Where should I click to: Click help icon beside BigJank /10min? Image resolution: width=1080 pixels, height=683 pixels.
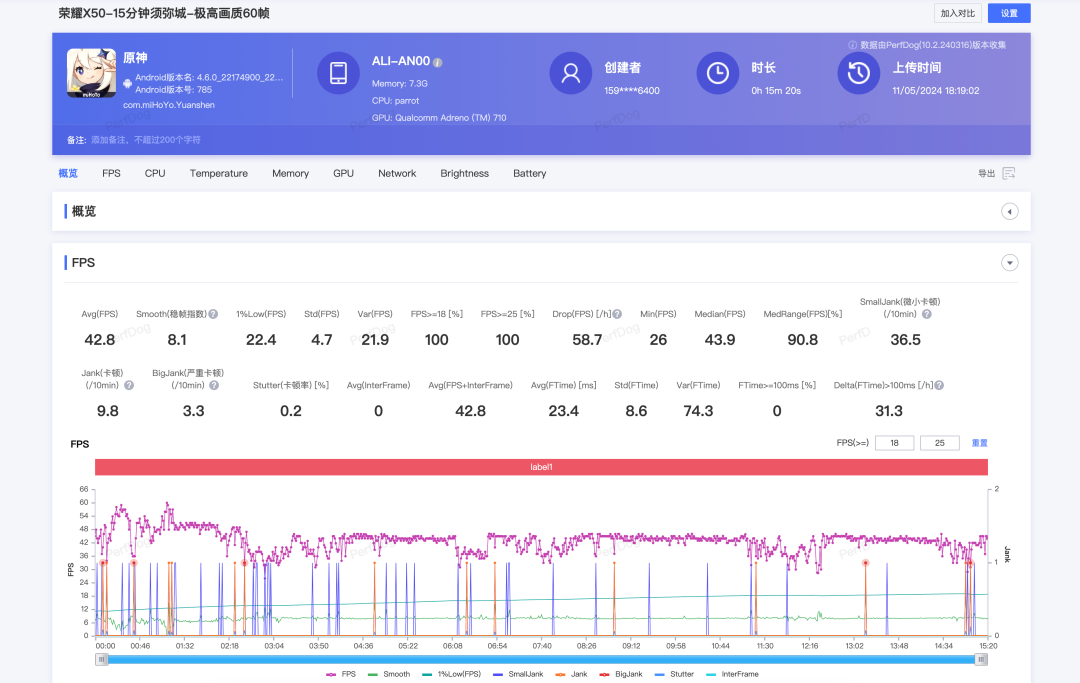[x=213, y=385]
